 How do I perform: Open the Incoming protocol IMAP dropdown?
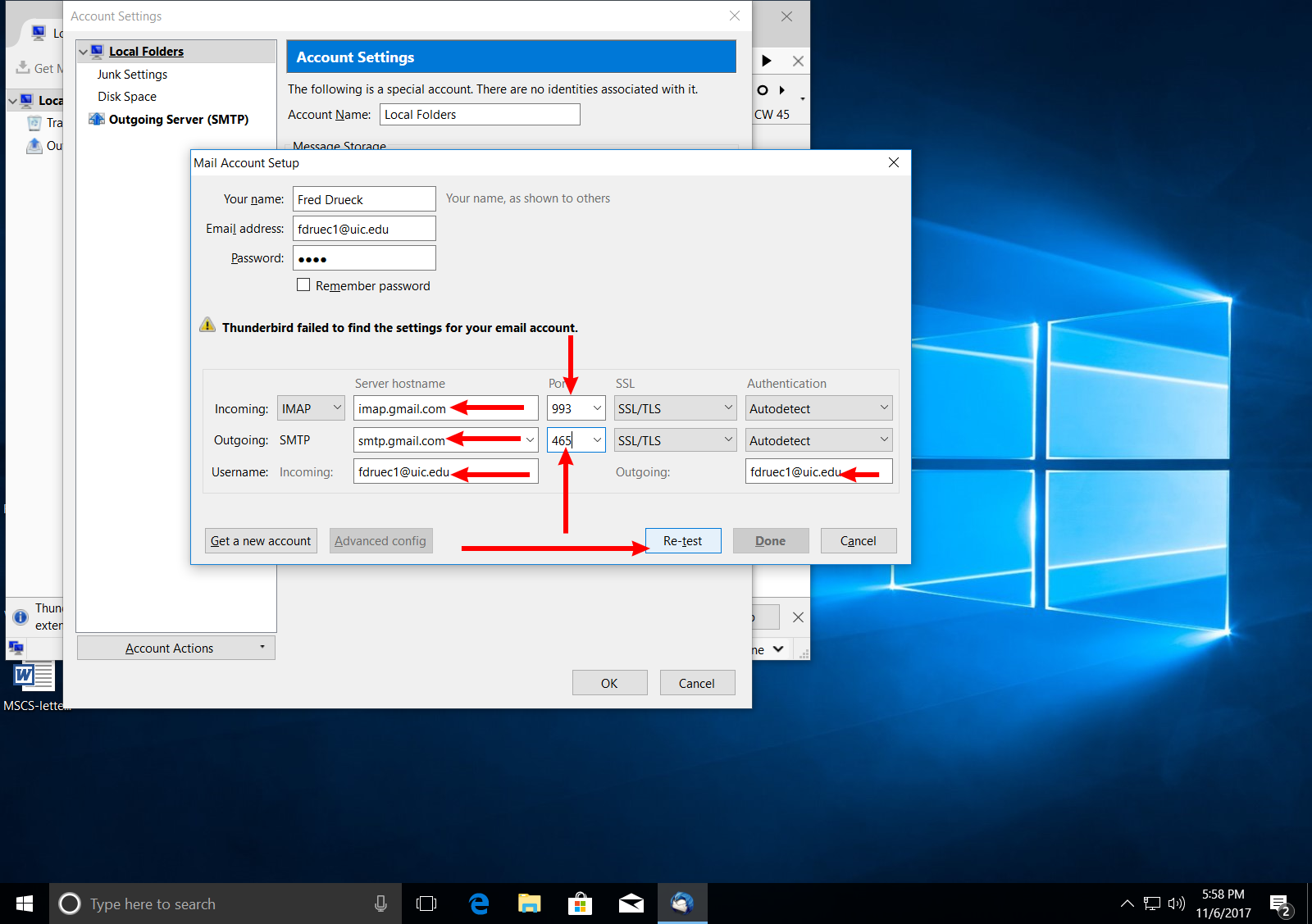tap(312, 408)
